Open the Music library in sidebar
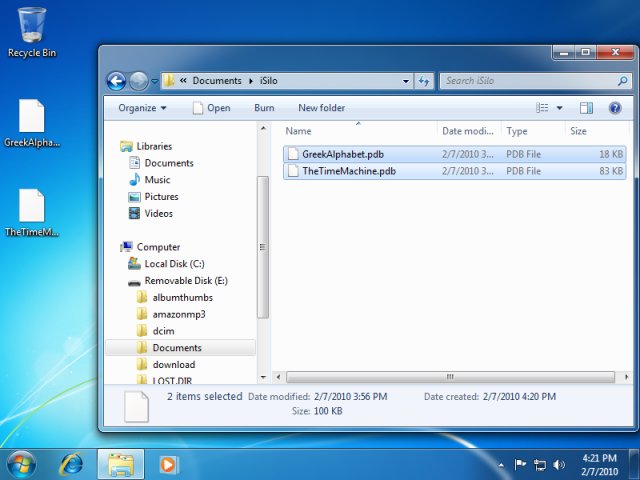 [157, 180]
